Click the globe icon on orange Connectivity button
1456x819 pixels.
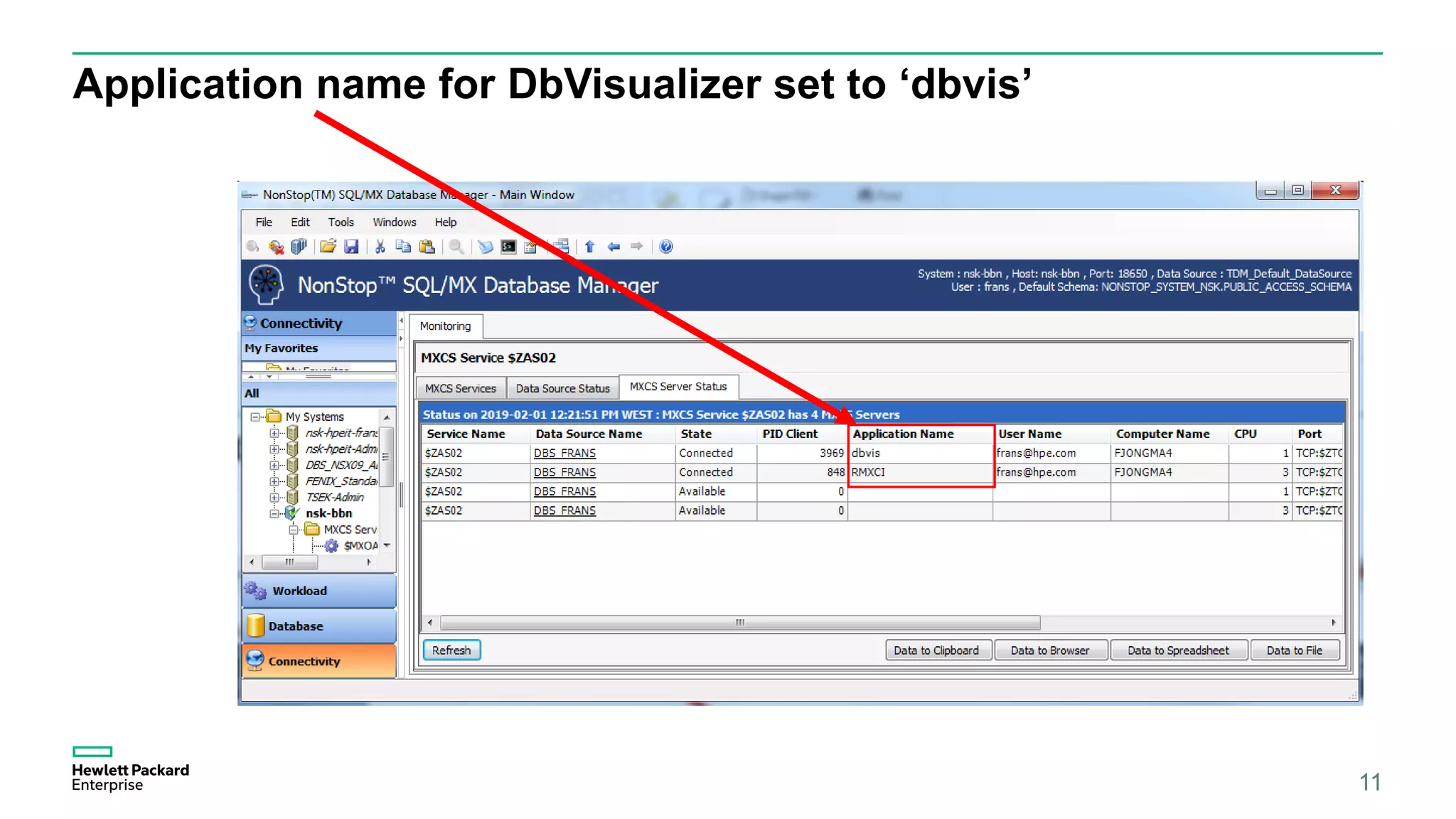(255, 660)
